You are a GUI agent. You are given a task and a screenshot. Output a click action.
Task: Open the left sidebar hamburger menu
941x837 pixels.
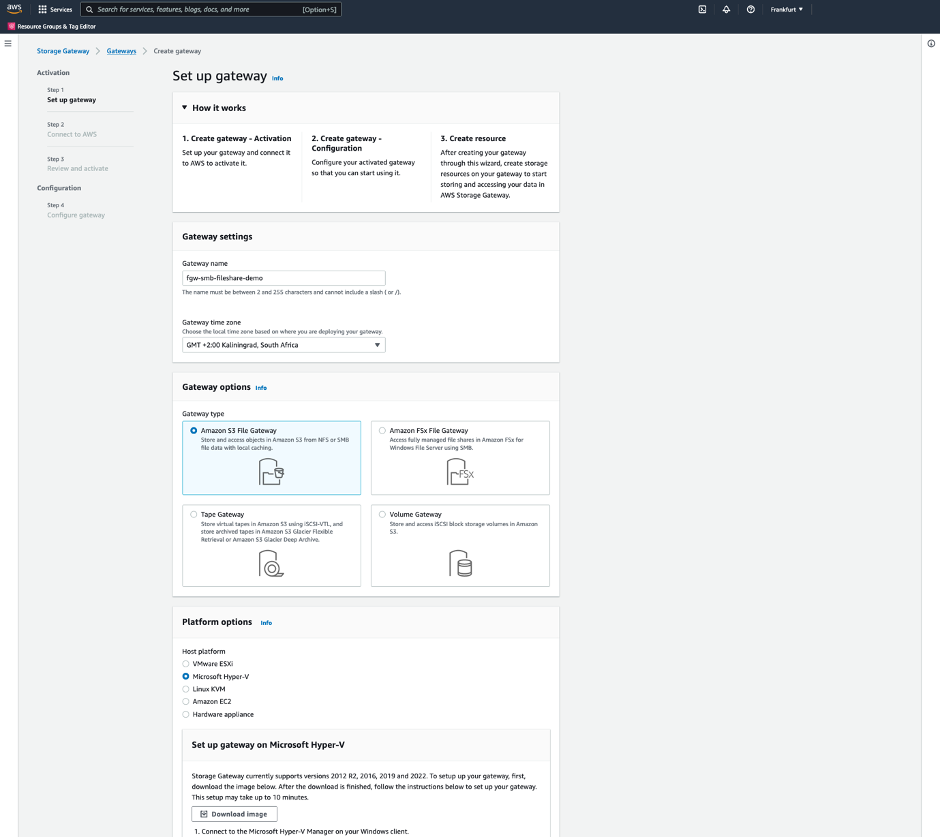(x=8, y=43)
